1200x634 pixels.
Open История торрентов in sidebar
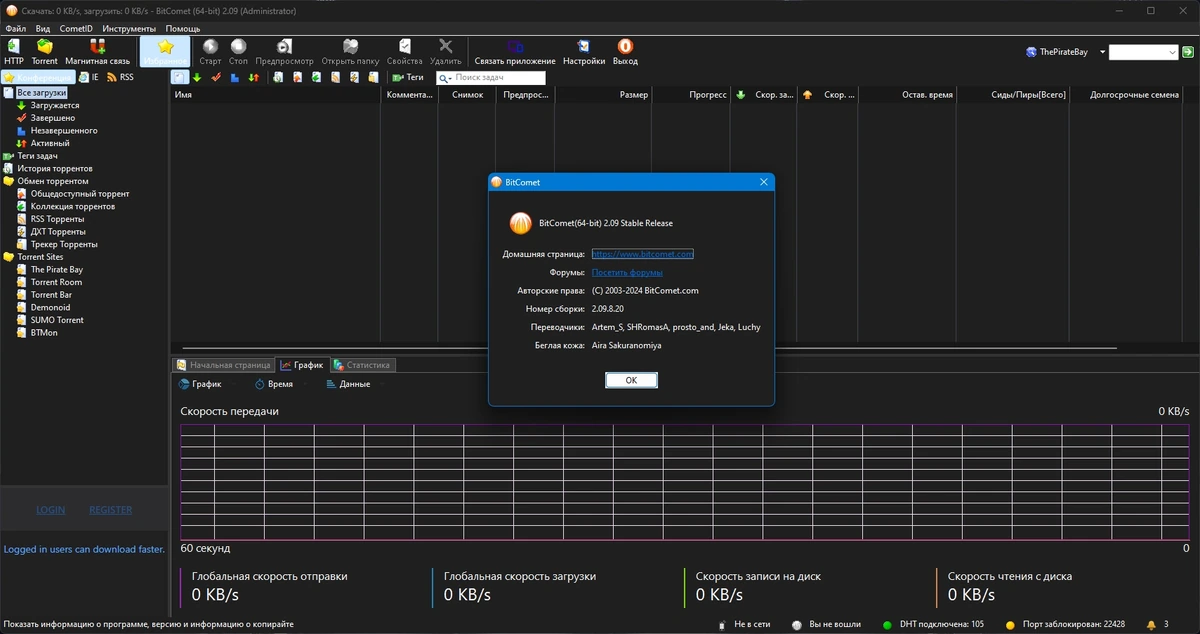55,168
